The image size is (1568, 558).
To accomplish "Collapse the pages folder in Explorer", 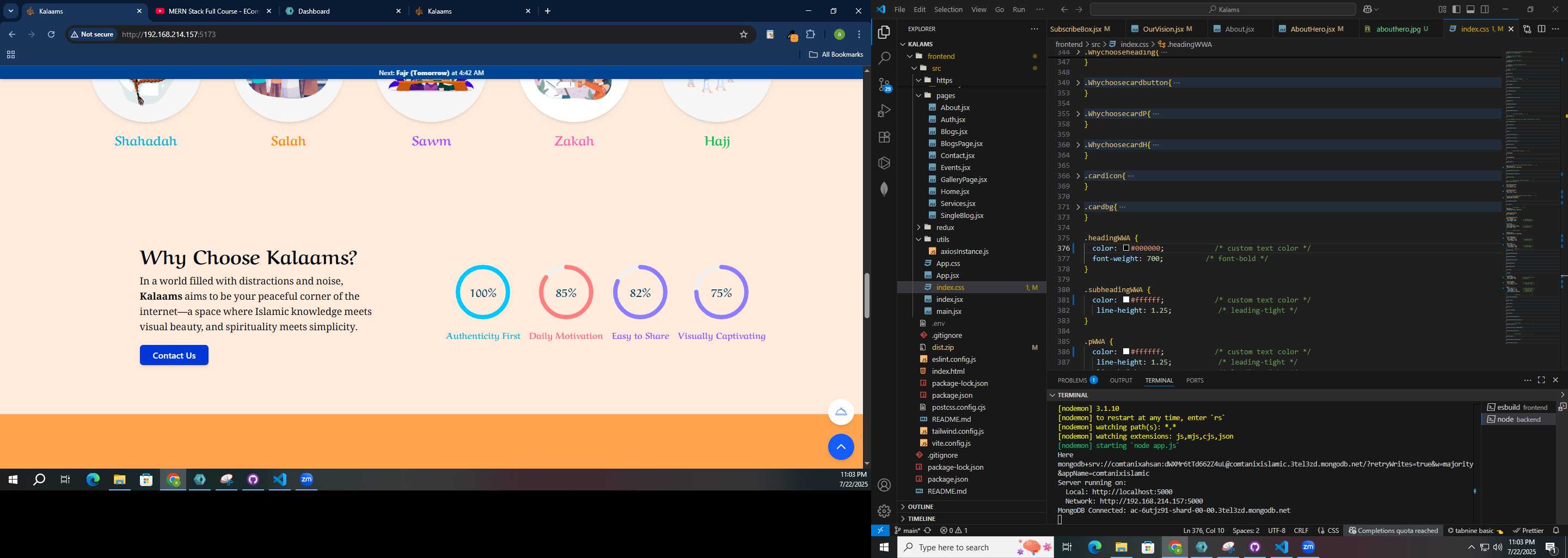I will pyautogui.click(x=918, y=96).
